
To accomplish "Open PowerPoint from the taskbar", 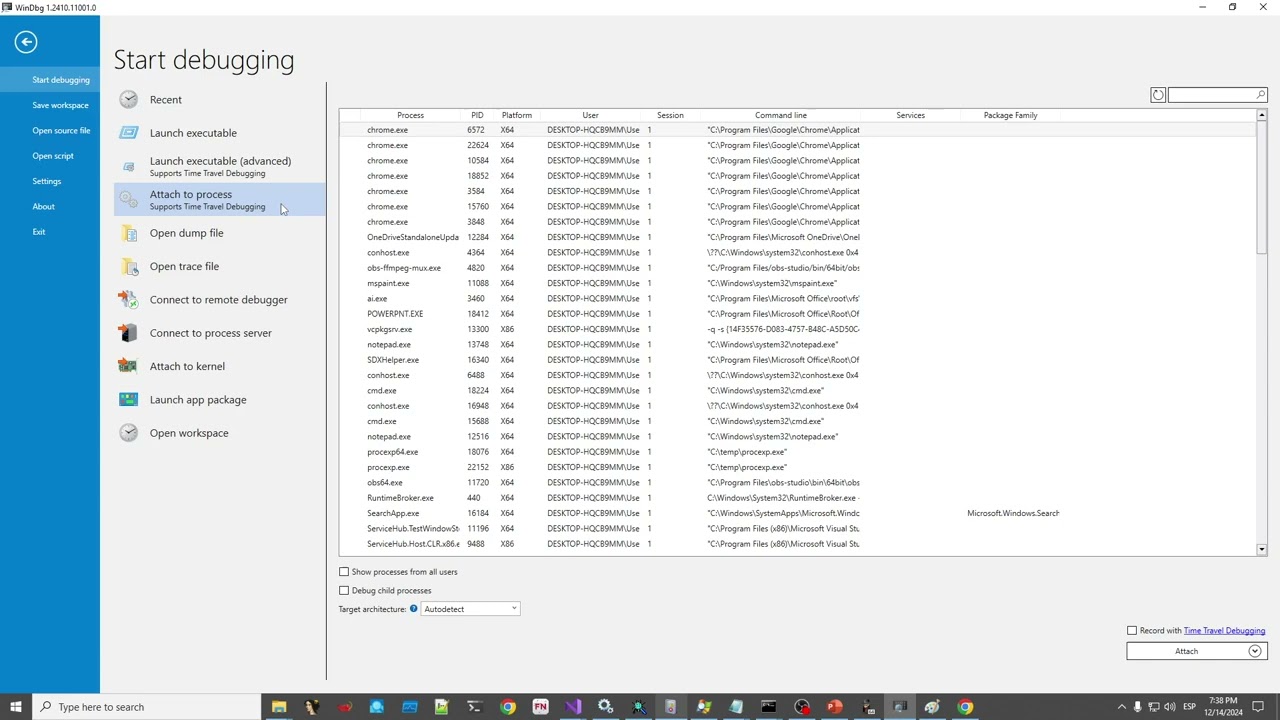I will pos(834,707).
